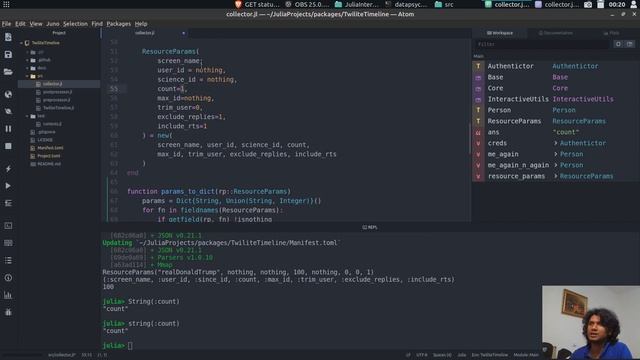Screen dimensions: 640x360
Task: Click the Stop Julia square icon
Action: click(x=8, y=146)
